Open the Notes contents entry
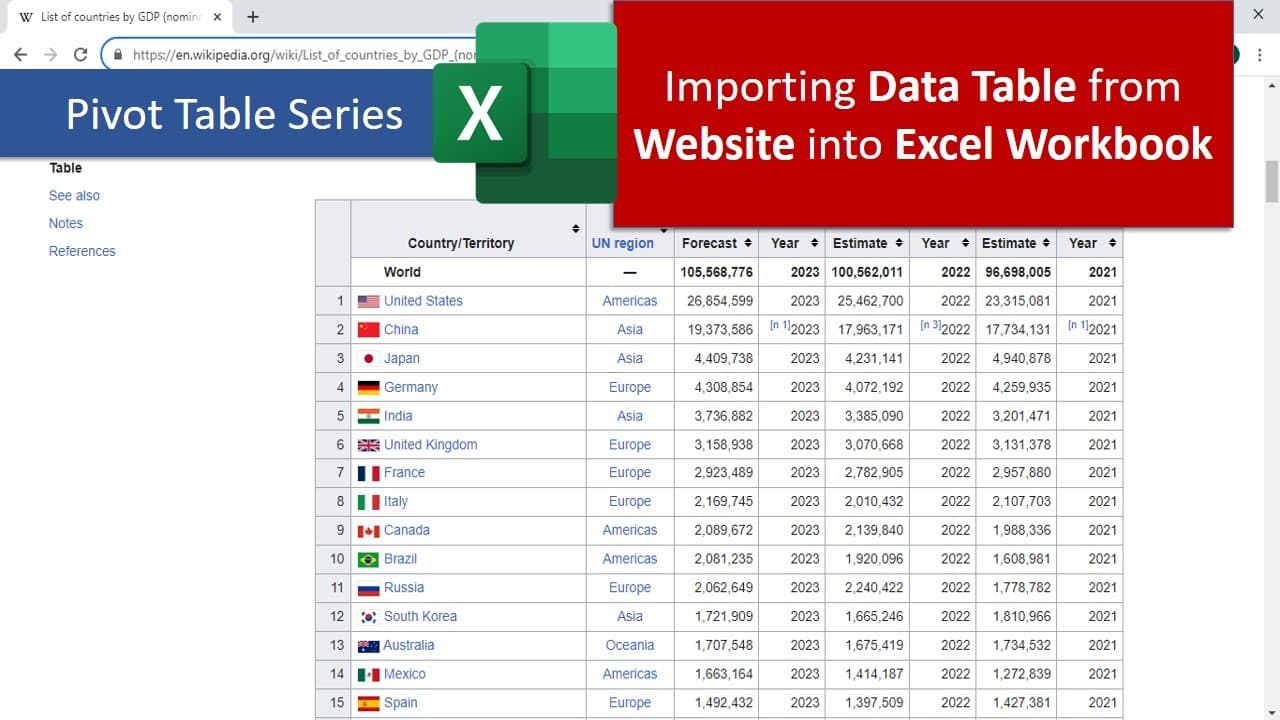This screenshot has width=1280, height=720. pos(66,223)
